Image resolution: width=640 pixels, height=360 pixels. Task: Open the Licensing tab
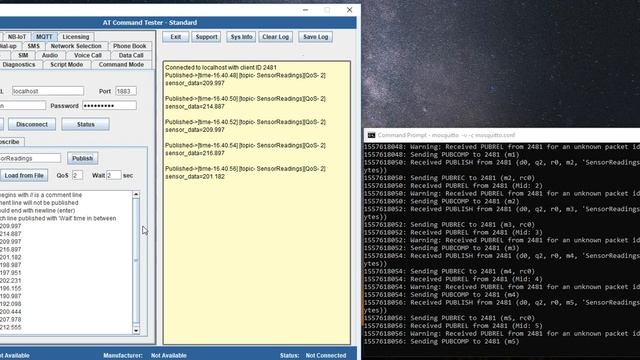pos(76,37)
